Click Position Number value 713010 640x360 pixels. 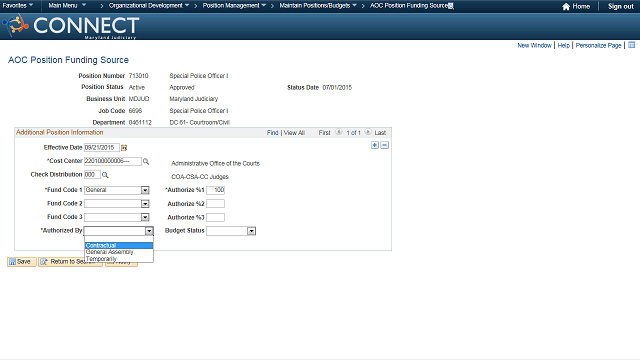pos(138,76)
